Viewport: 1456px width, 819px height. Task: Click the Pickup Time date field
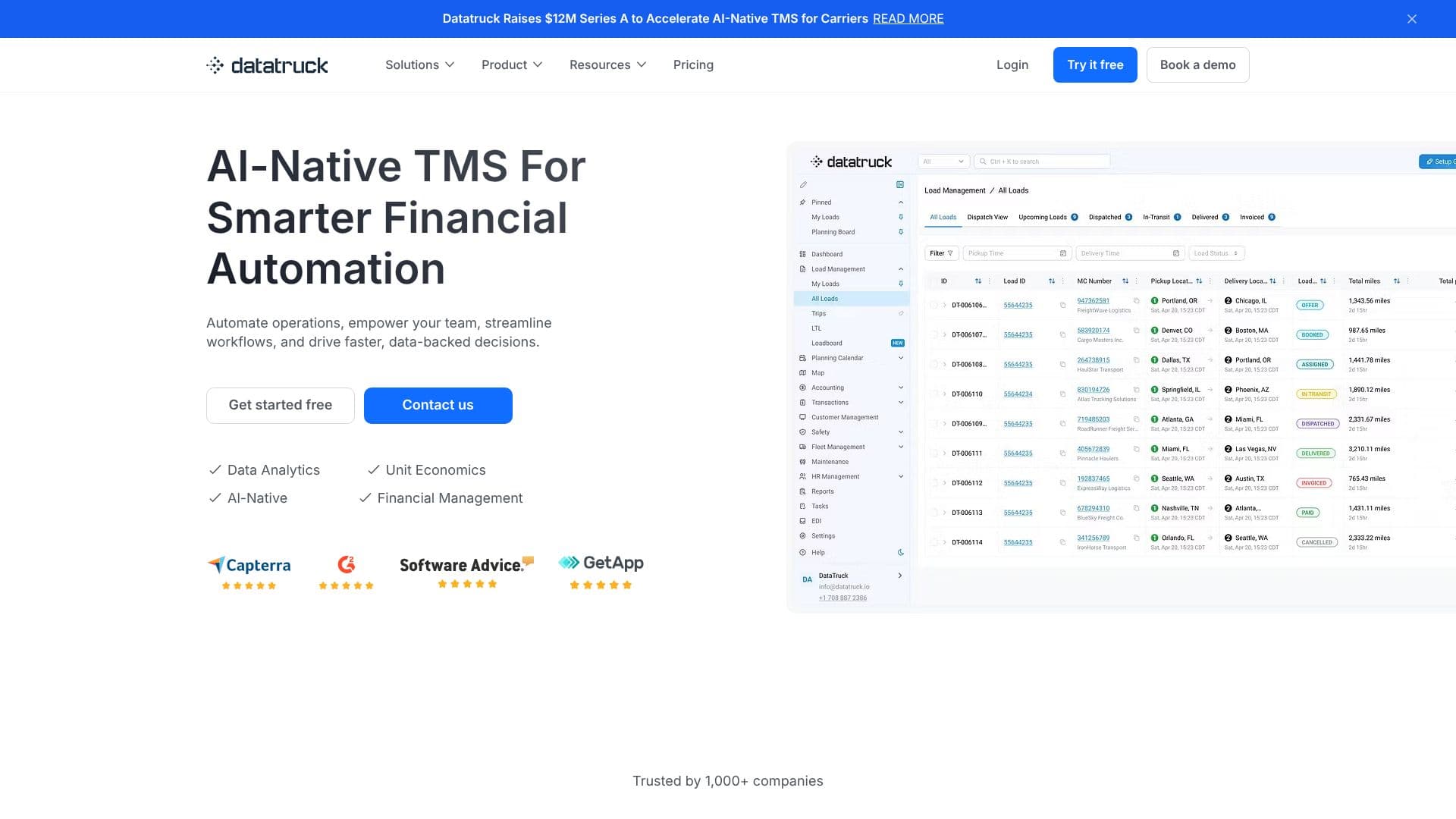pos(1017,253)
